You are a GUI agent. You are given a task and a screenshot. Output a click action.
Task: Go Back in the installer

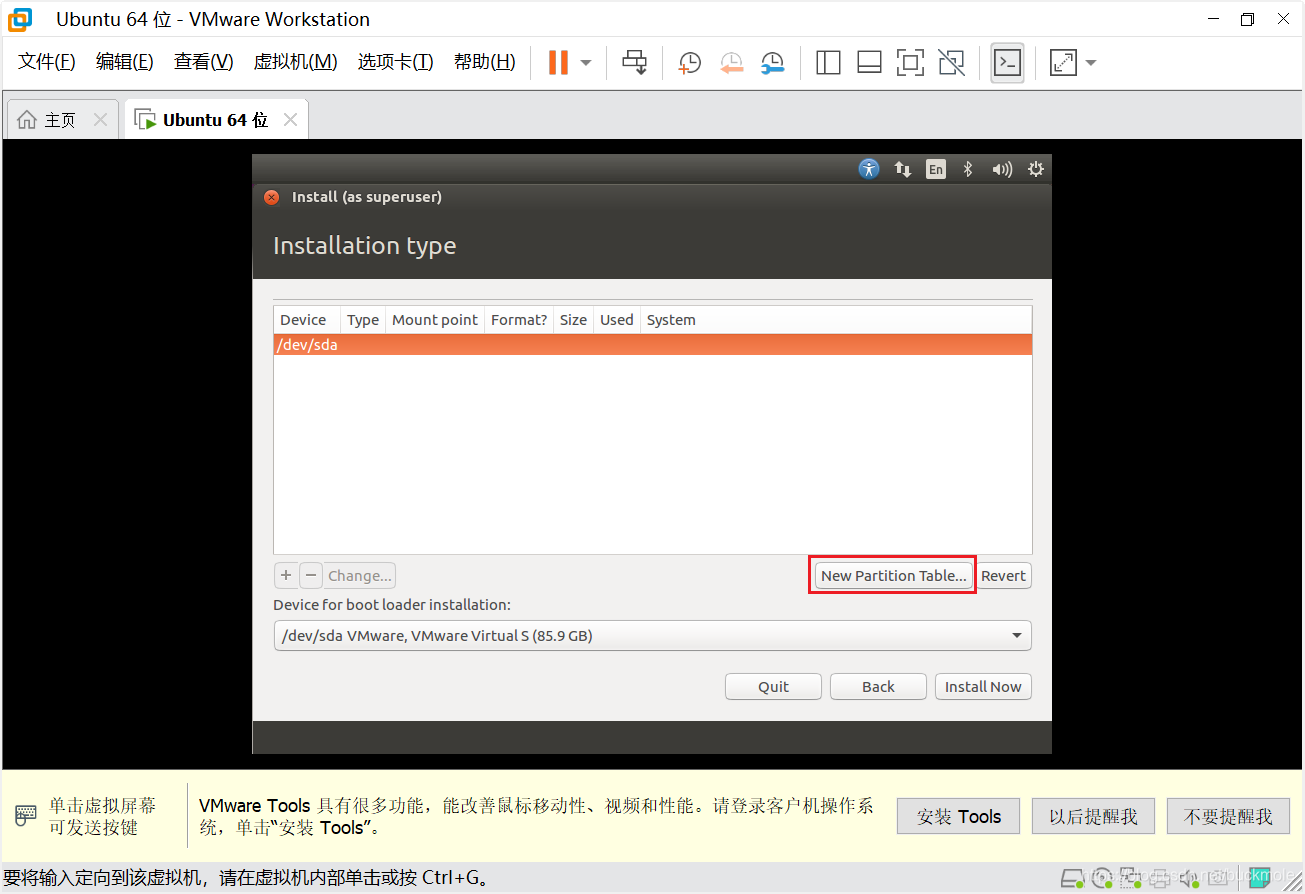(x=878, y=686)
